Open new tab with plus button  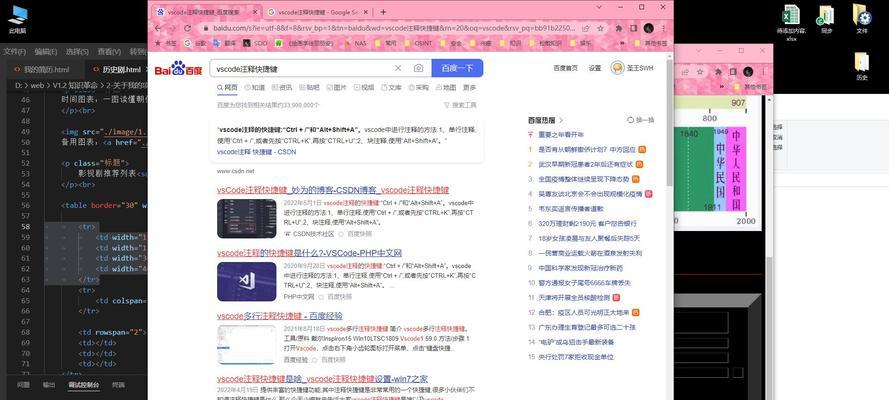coord(383,12)
